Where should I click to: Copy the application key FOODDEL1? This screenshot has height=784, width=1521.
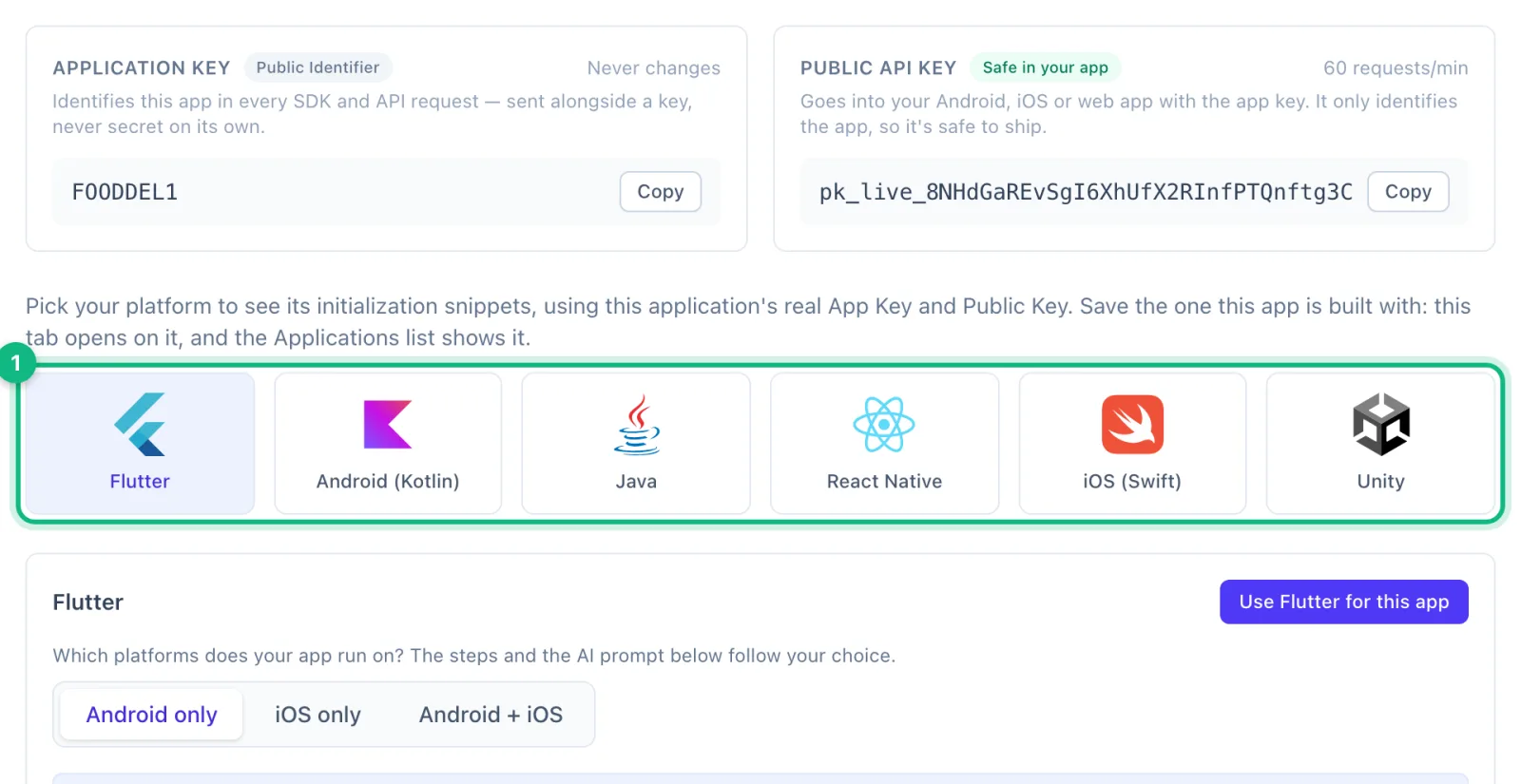coord(661,192)
